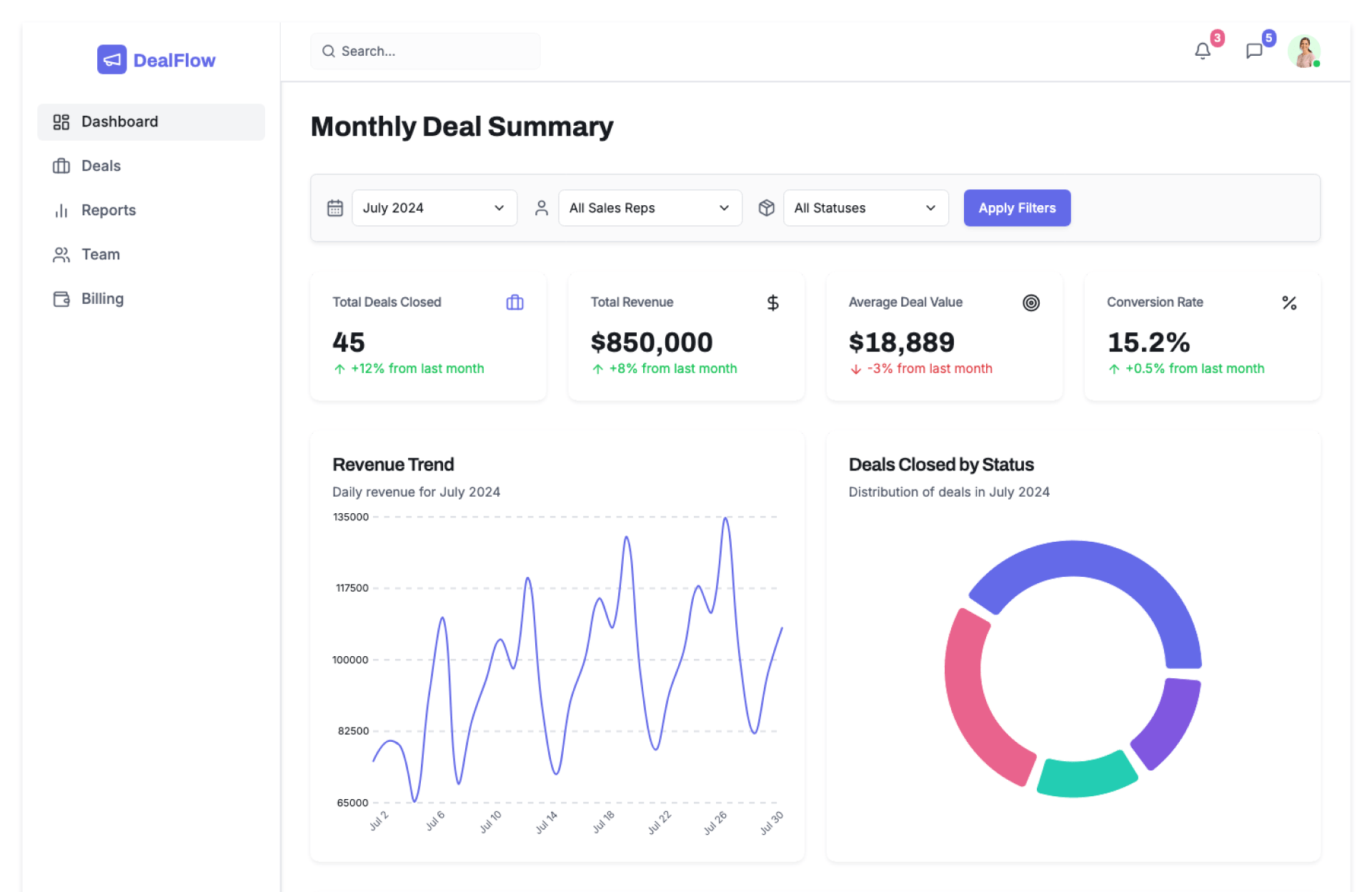Navigate to the Team page
The image size is (1372, 892).
click(x=100, y=254)
